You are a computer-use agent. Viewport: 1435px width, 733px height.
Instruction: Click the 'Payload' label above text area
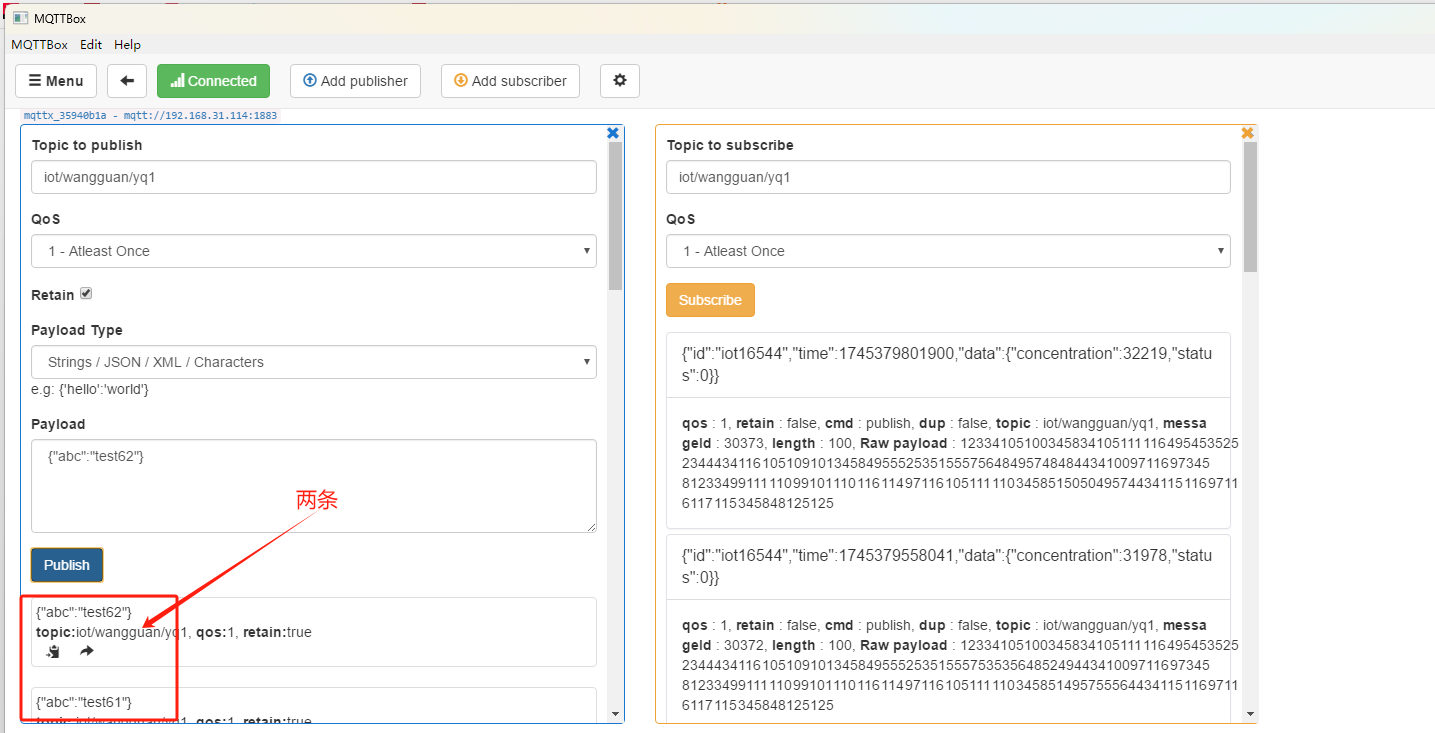click(x=58, y=424)
